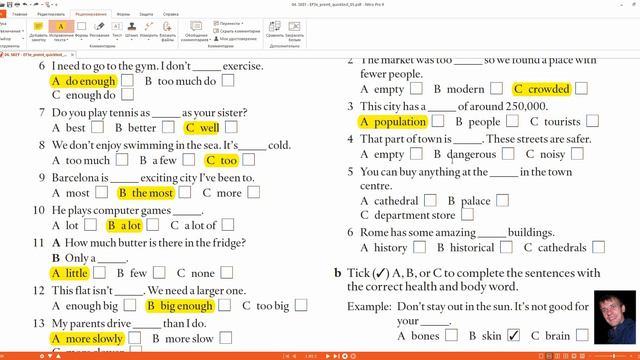Open the Summarize Comments tool
The height and width of the screenshot is (360, 640).
point(196,27)
